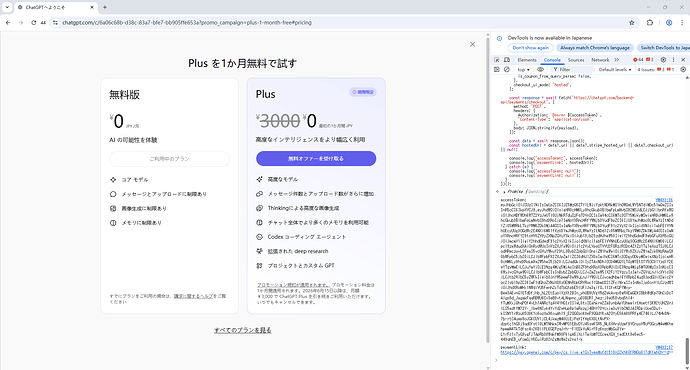
Task: Expand more DevTools tabs chevron
Action: click(617, 60)
